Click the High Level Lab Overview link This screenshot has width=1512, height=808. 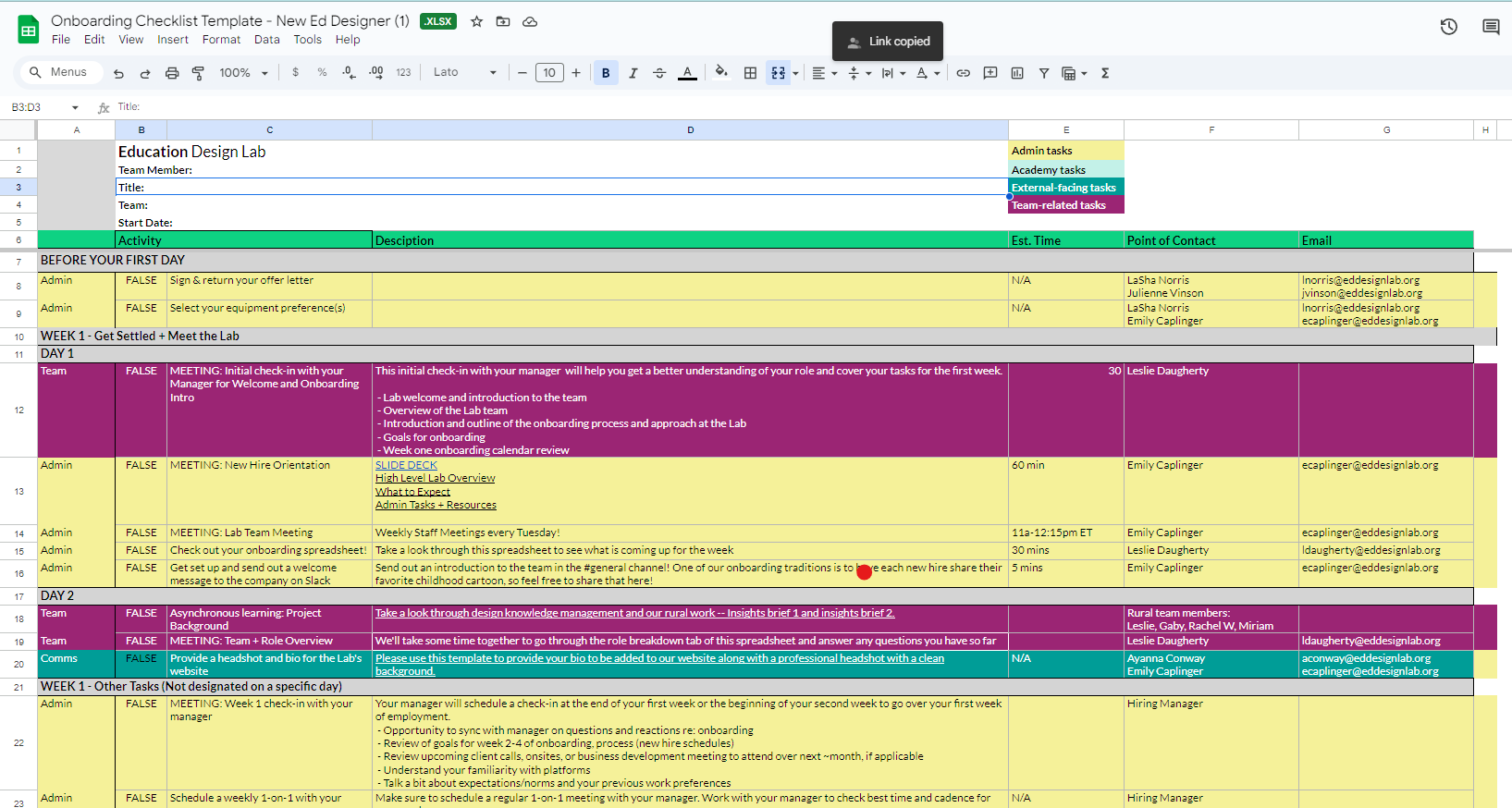(435, 478)
